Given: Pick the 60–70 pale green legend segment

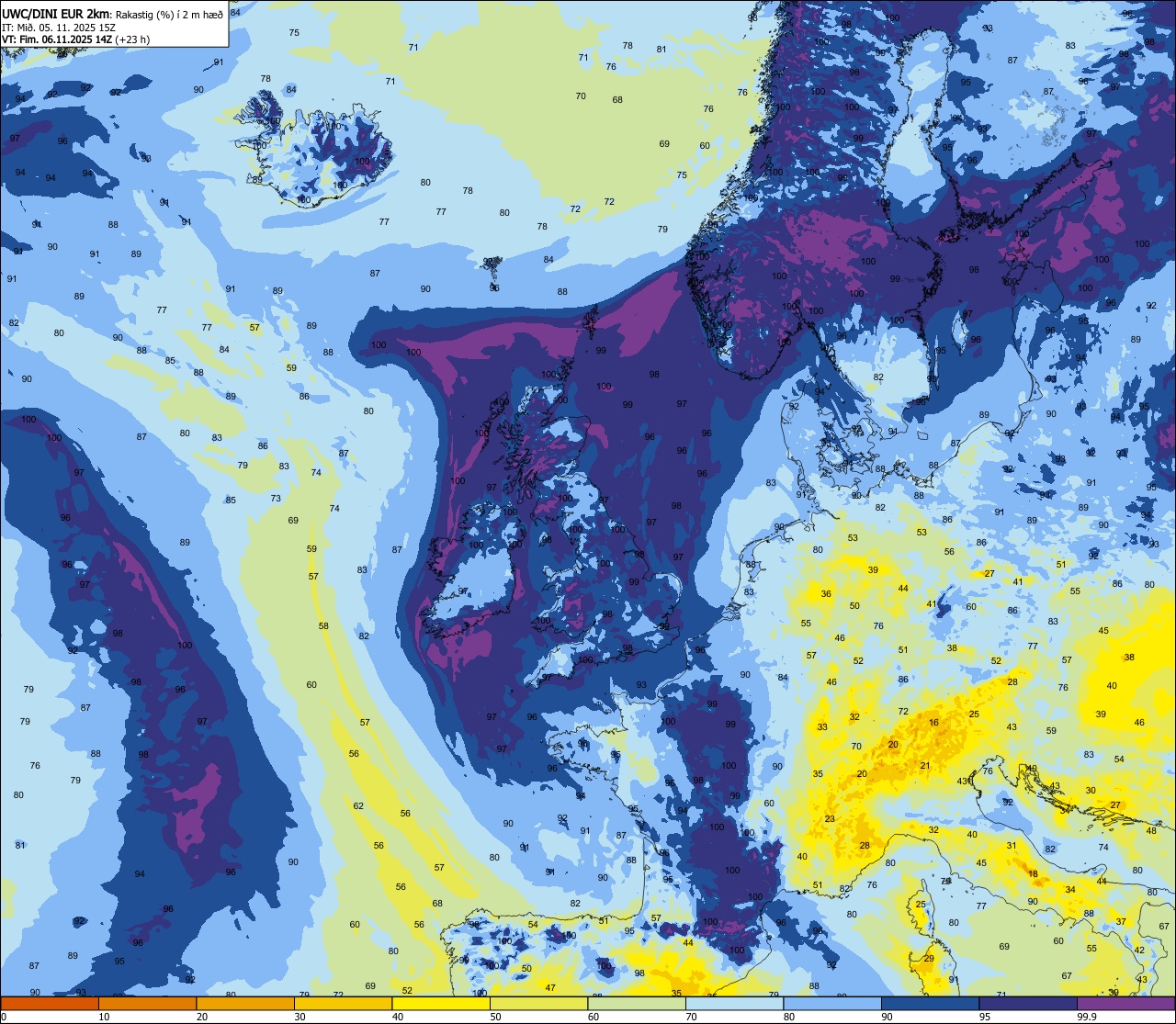Looking at the screenshot, I should [x=636, y=1003].
